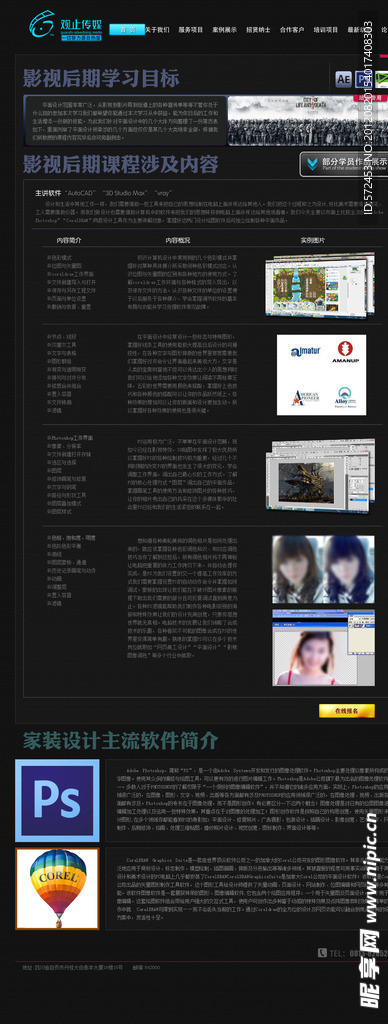
Task: Open 培训项目 menu item
Action: [326, 29]
